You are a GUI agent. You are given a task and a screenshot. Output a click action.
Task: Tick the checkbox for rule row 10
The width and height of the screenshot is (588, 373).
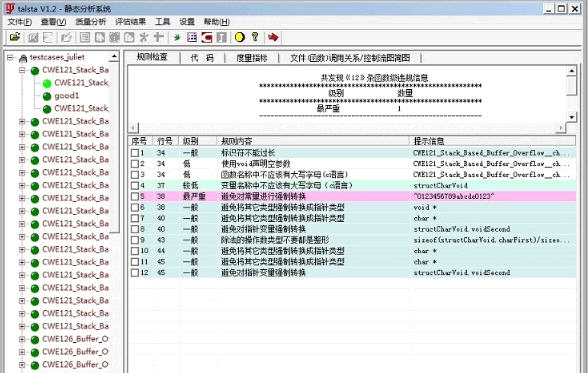click(135, 251)
